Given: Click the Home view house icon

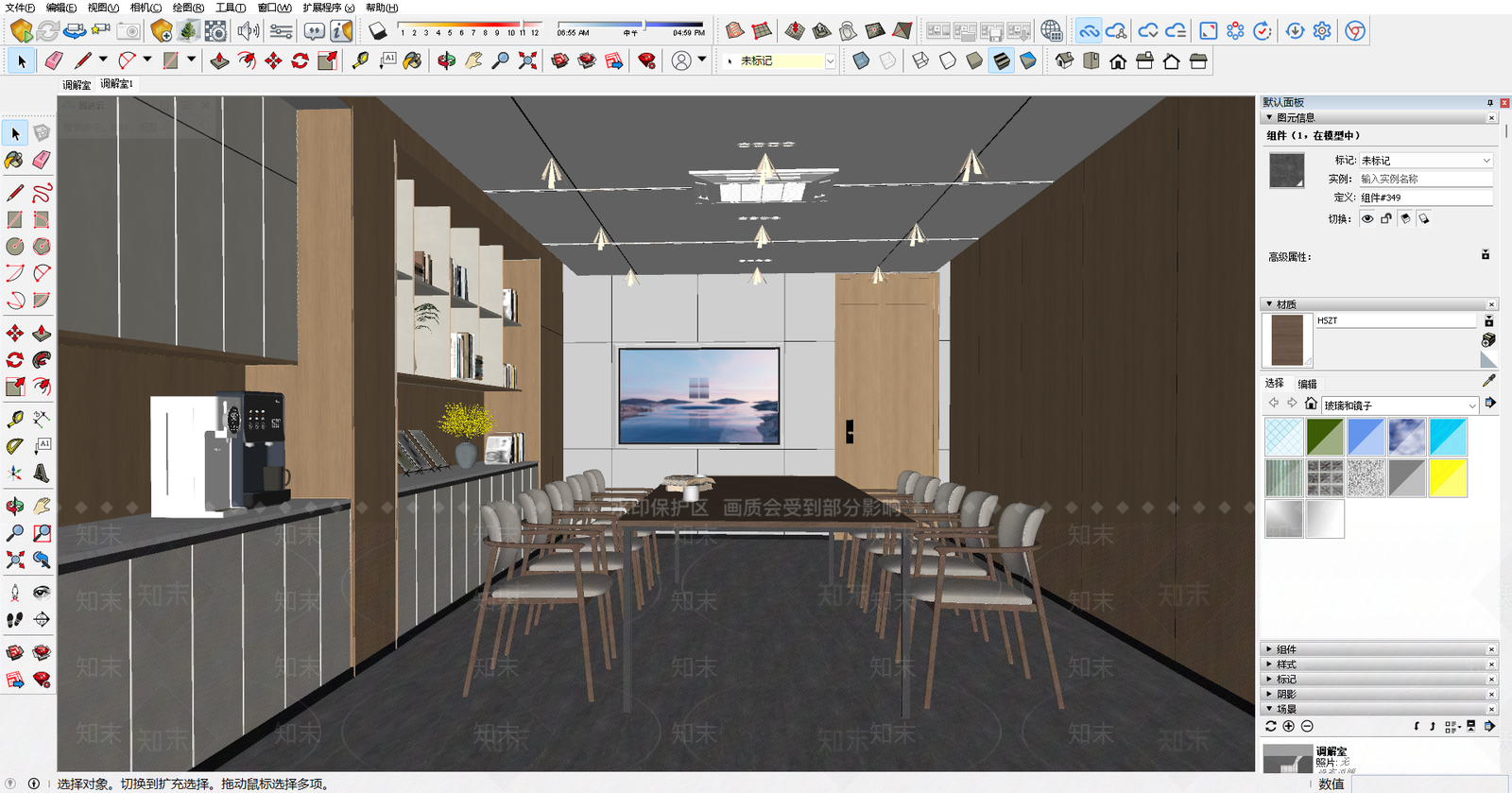Looking at the screenshot, I should (x=1118, y=61).
